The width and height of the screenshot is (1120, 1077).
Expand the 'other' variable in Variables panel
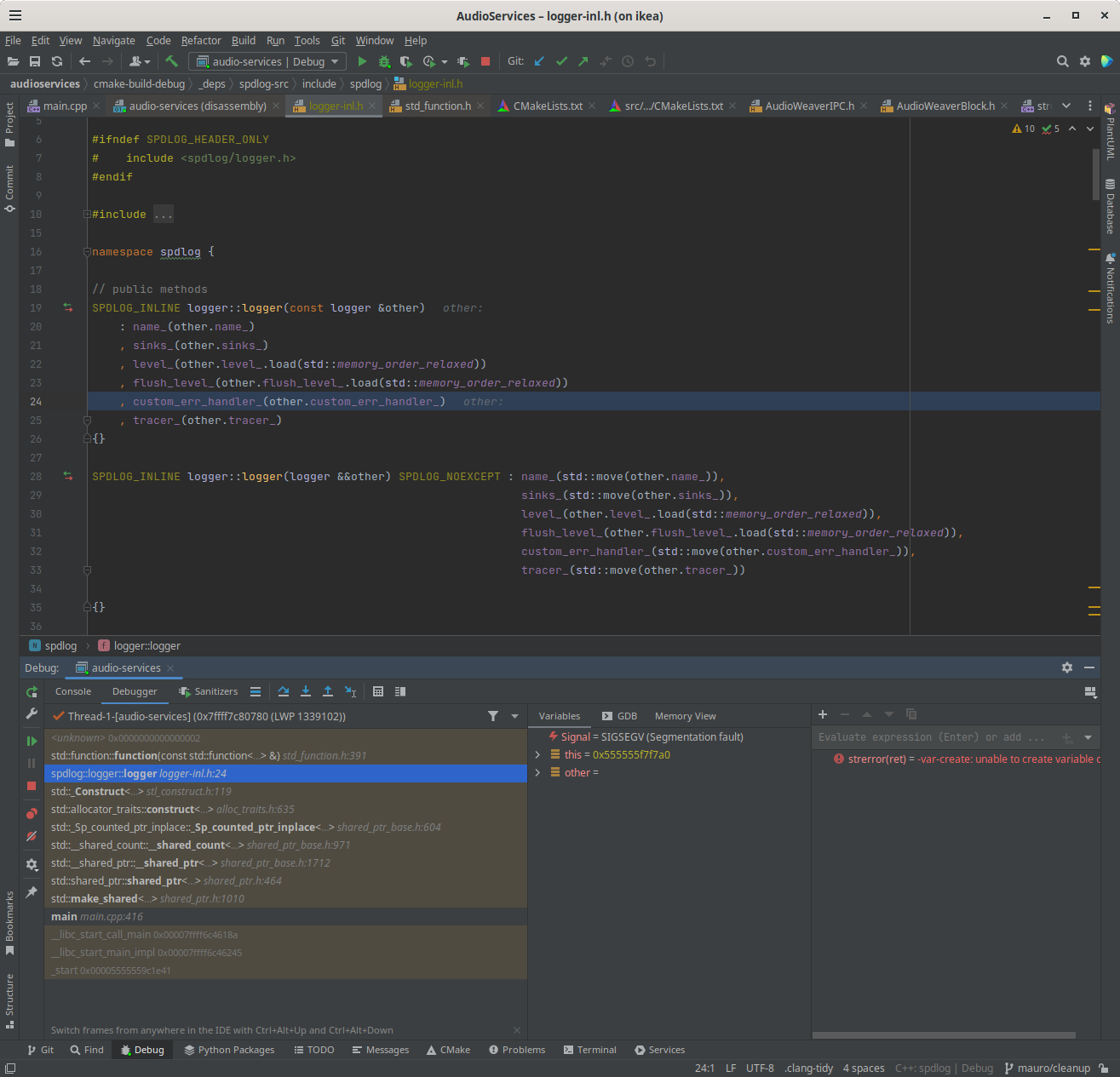pyautogui.click(x=537, y=772)
